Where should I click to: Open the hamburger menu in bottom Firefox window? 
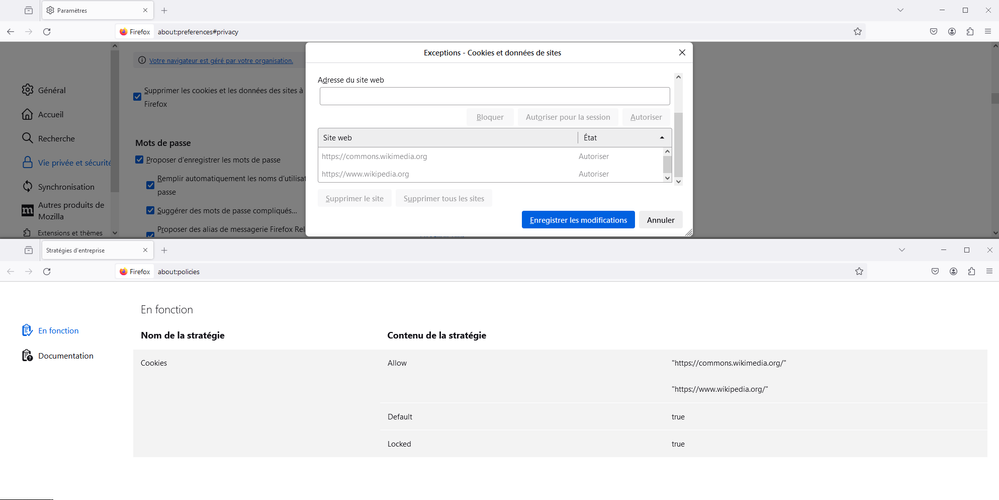tap(989, 271)
